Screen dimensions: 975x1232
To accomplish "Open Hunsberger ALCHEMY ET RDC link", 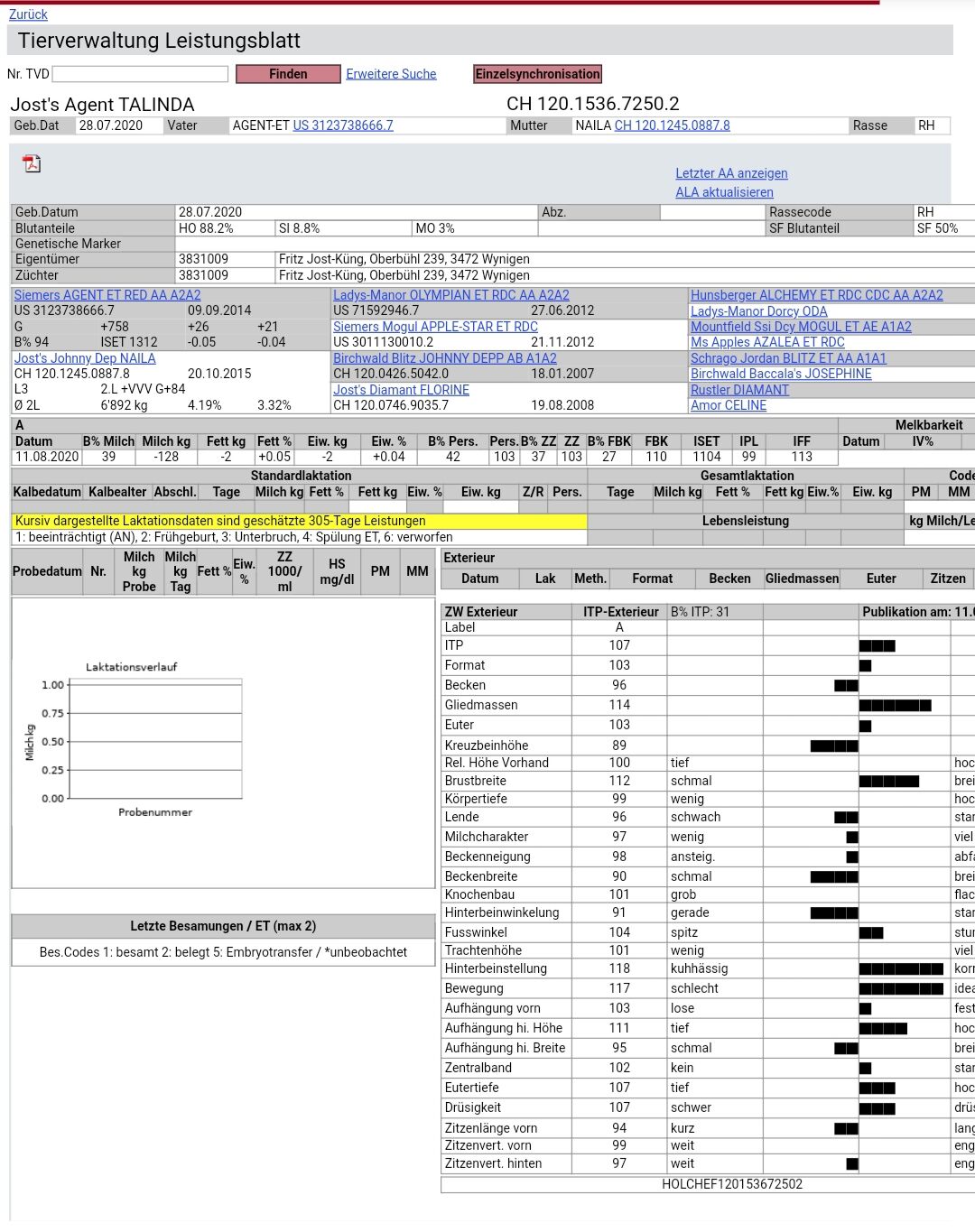I will point(816,295).
